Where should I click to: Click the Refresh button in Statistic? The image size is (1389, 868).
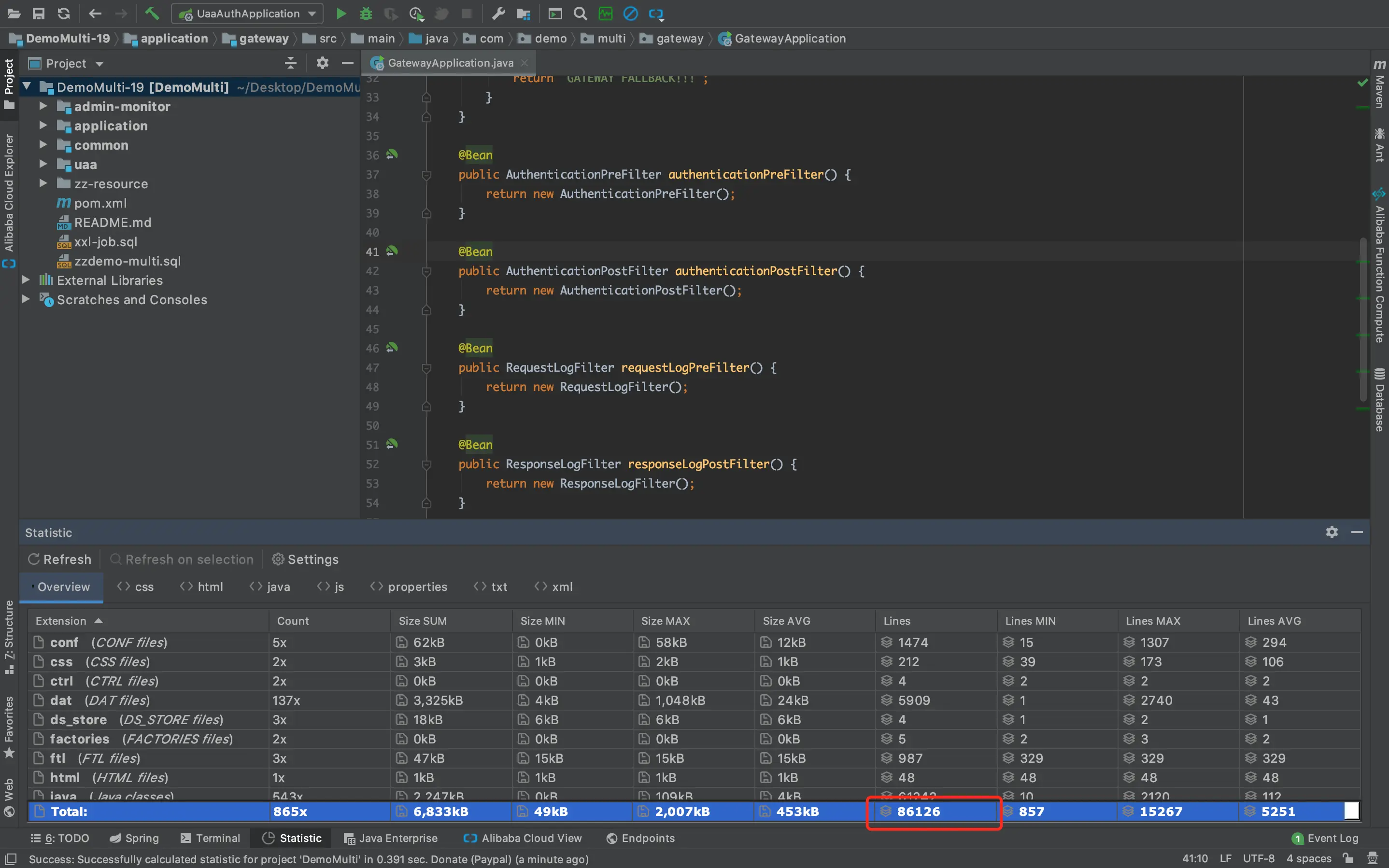[x=60, y=559]
